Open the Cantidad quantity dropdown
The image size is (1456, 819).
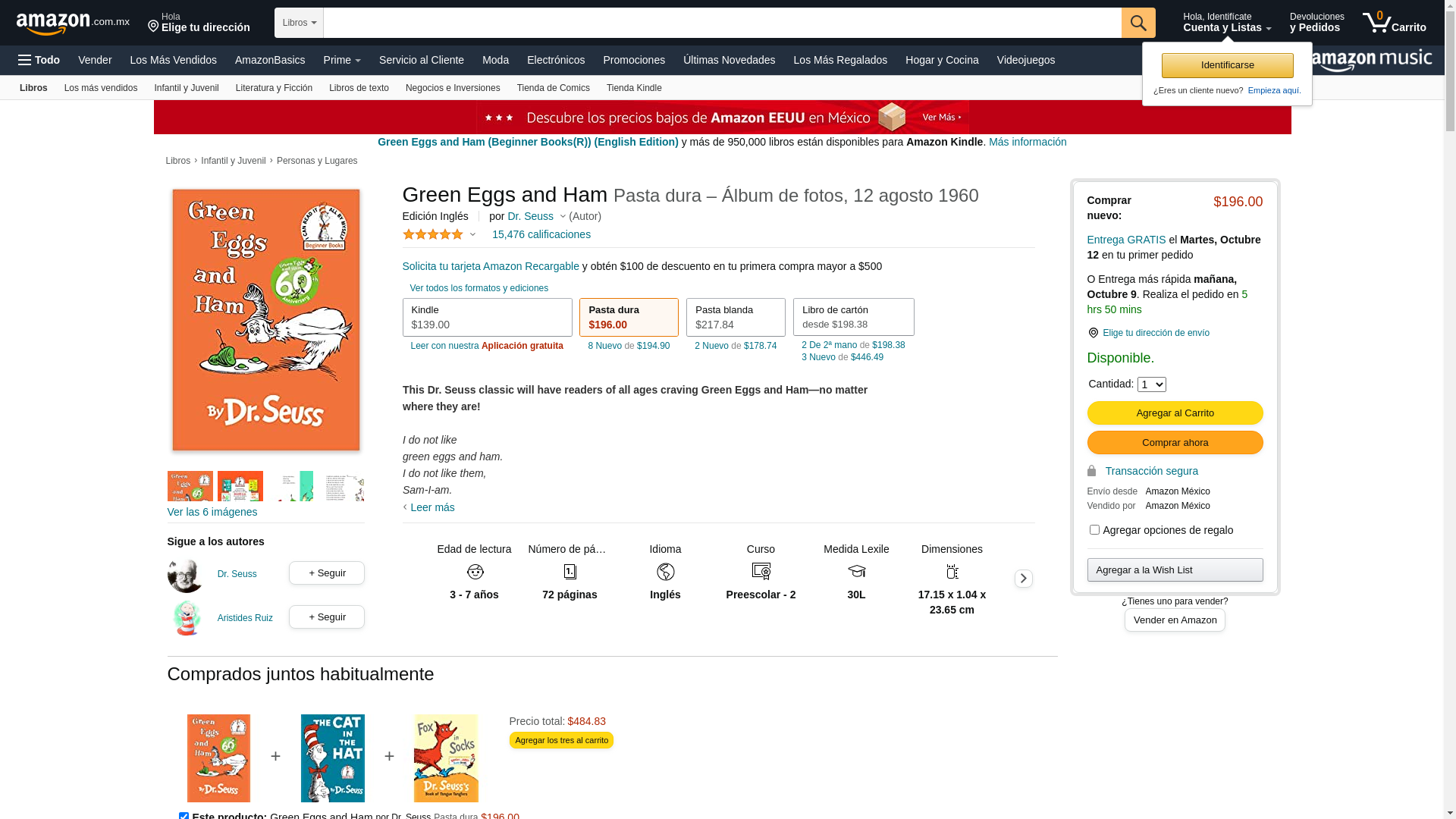click(x=1151, y=384)
